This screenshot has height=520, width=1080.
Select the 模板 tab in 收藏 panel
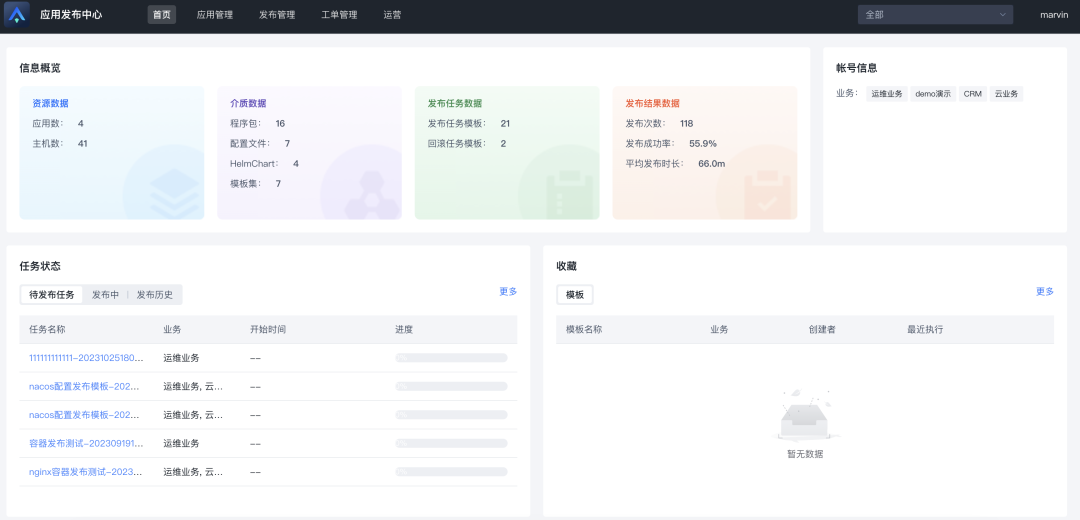coord(575,295)
